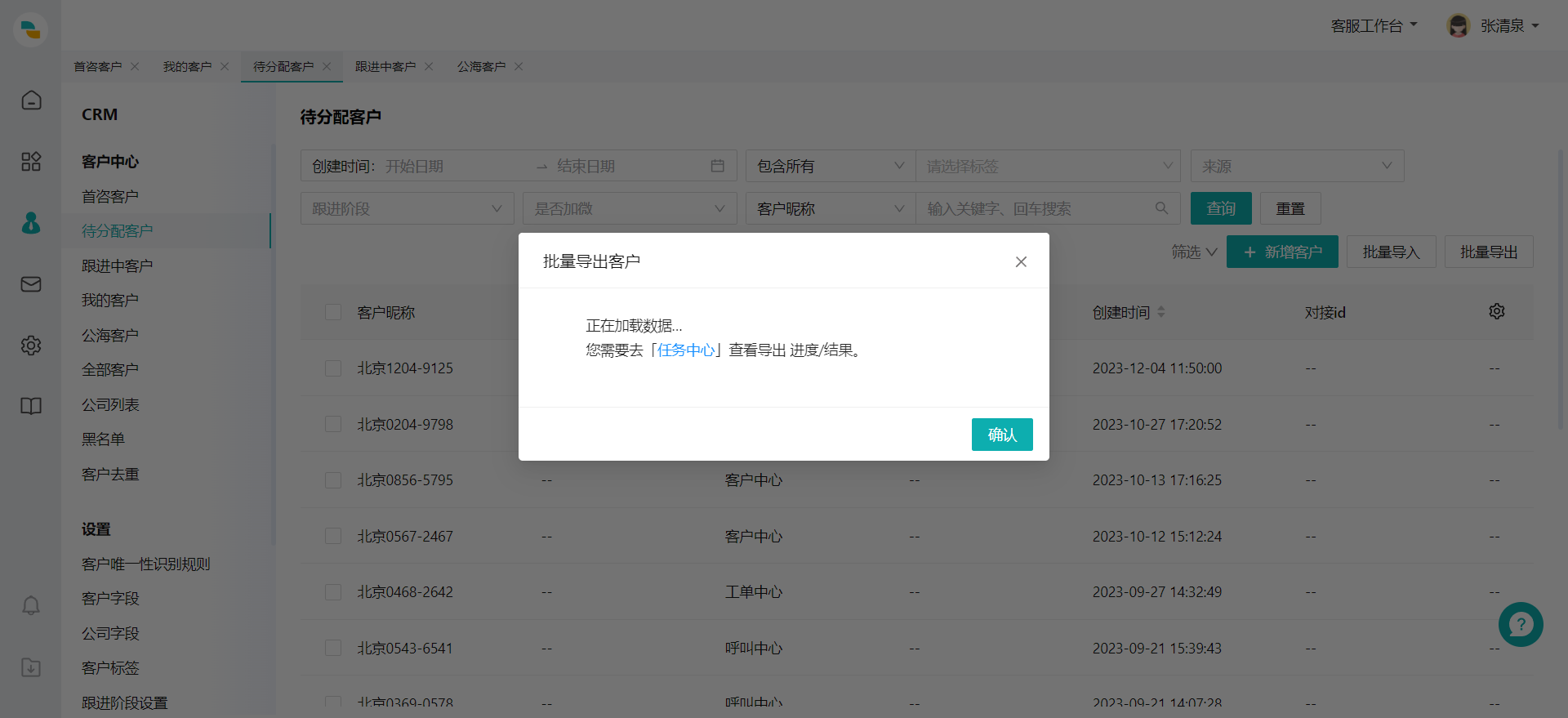1568x718 pixels.
Task: Follow the 任务中心 link
Action: [x=686, y=350]
